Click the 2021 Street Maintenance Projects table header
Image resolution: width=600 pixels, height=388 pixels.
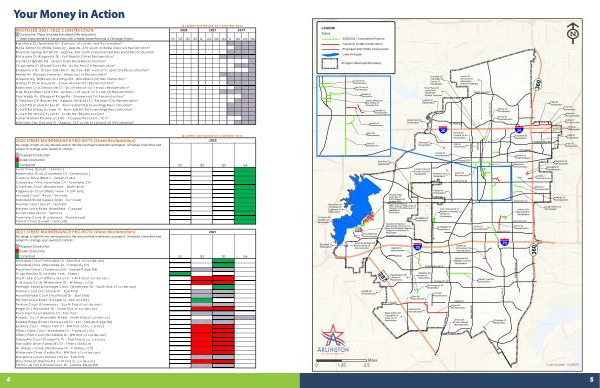point(76,232)
